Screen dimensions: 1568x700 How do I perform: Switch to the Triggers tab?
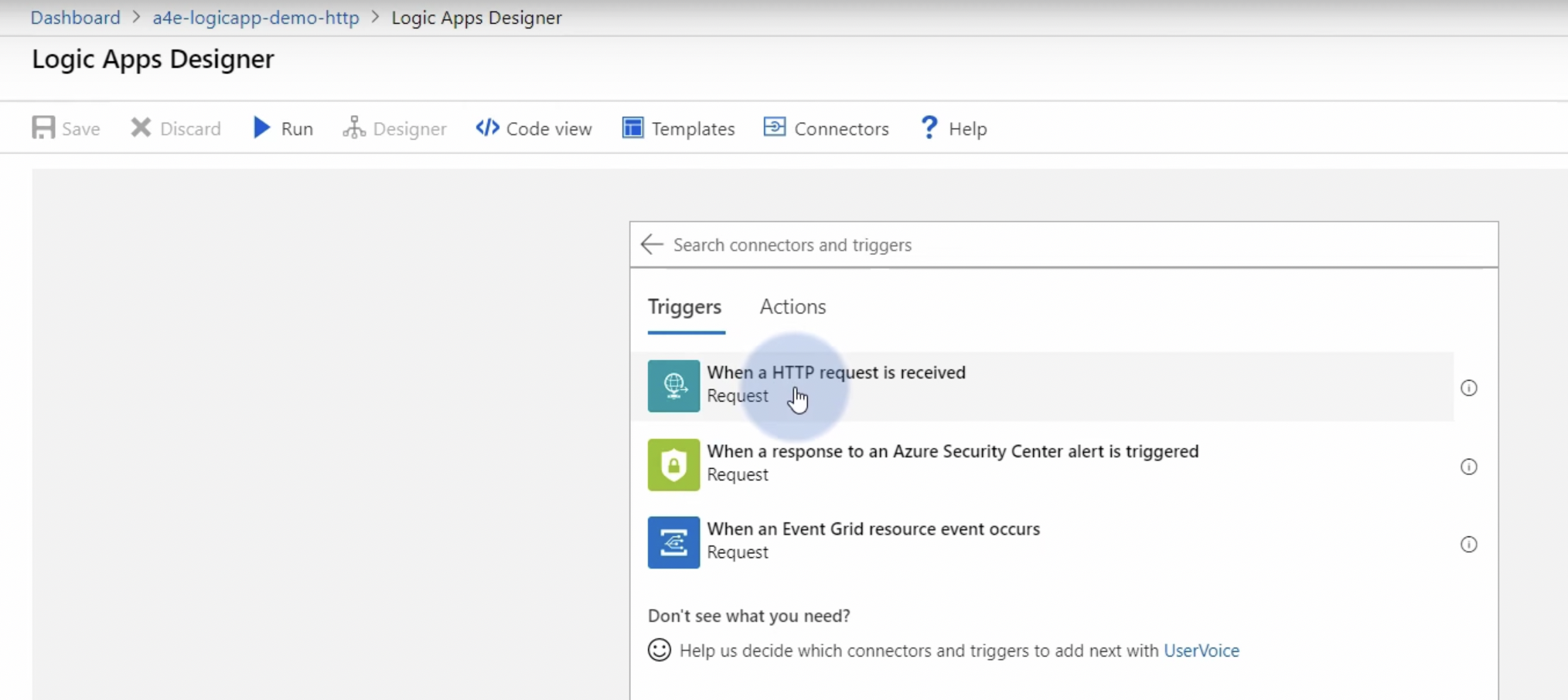685,307
